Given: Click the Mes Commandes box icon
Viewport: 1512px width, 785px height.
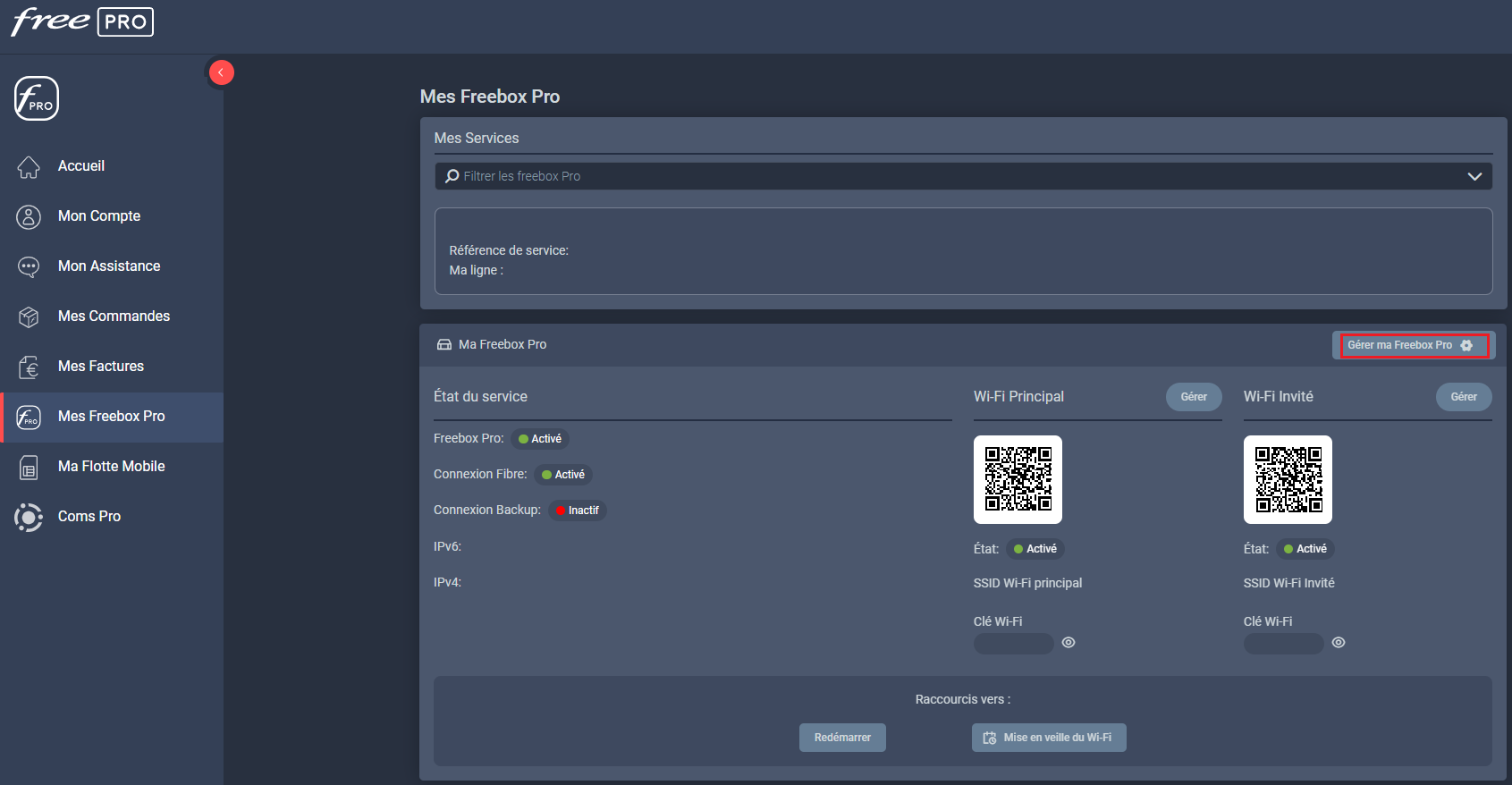Looking at the screenshot, I should (x=29, y=317).
